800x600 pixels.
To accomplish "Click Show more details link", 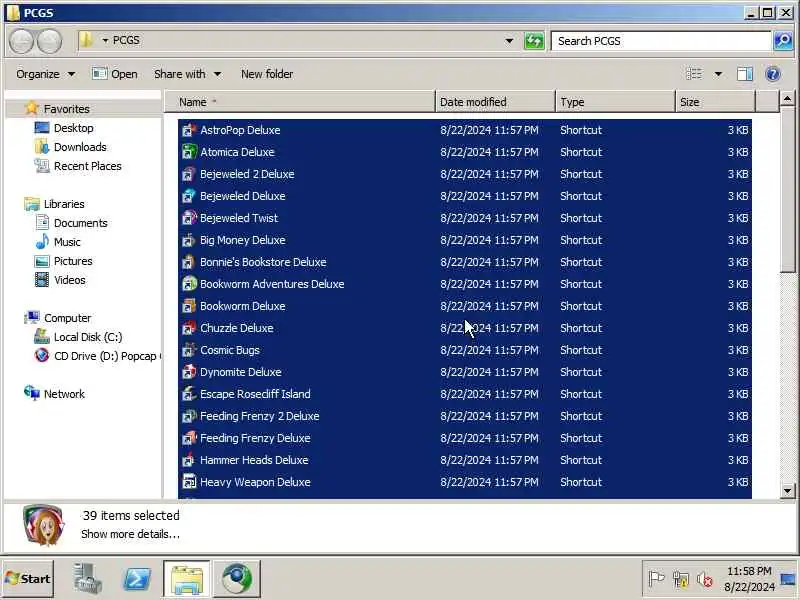I will [130, 534].
